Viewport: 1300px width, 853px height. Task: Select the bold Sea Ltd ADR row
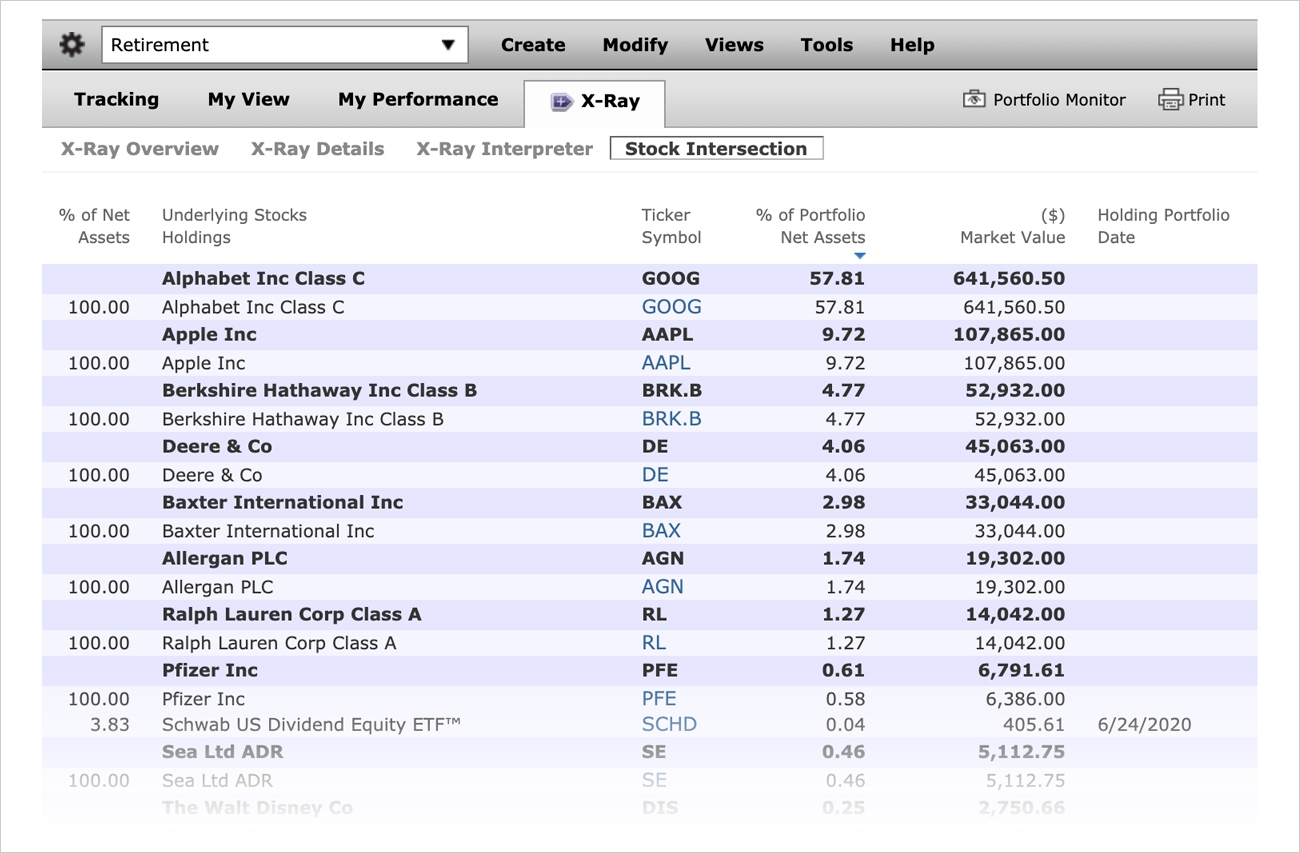pyautogui.click(x=650, y=752)
